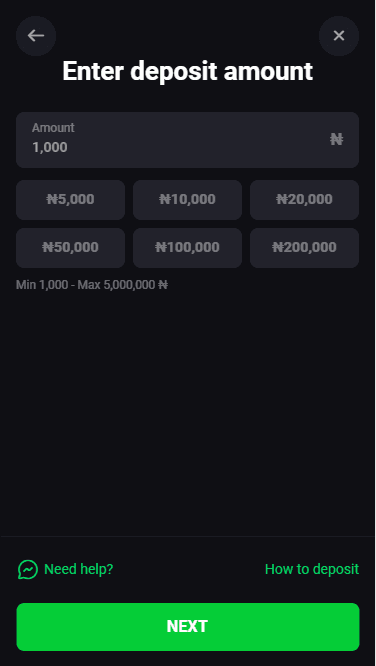Close the deposit dialog with X icon
Screen dimensions: 376x666
(339, 36)
